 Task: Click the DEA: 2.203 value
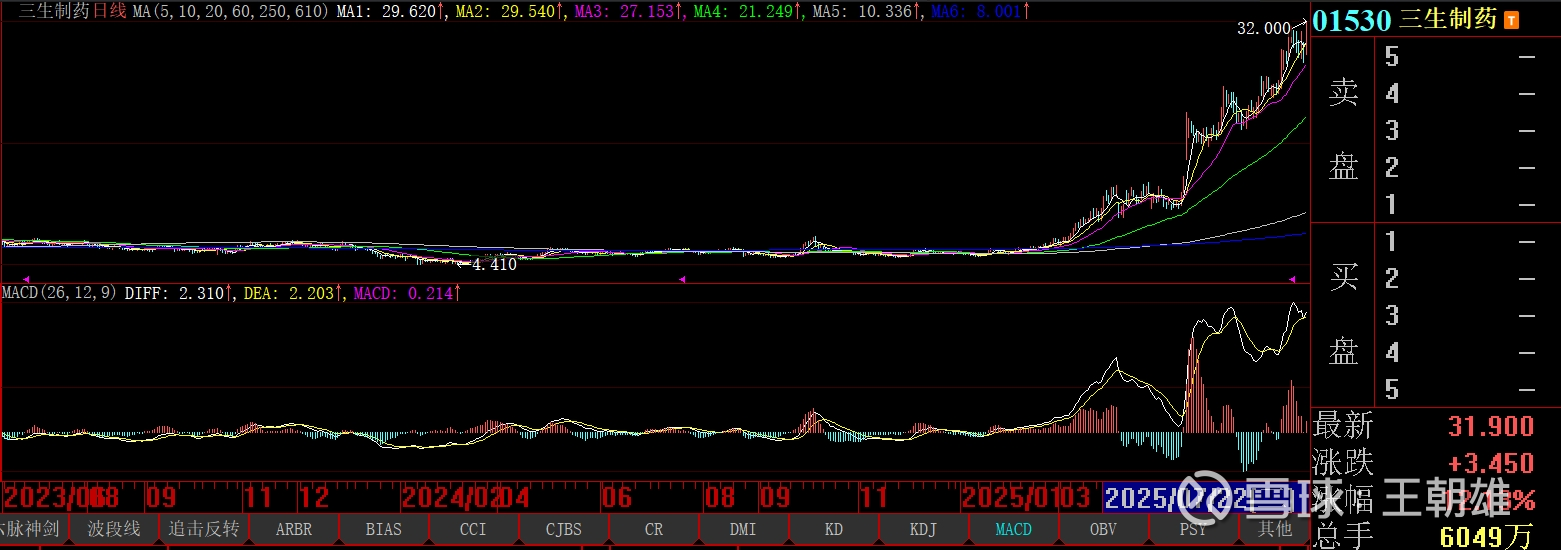293,293
